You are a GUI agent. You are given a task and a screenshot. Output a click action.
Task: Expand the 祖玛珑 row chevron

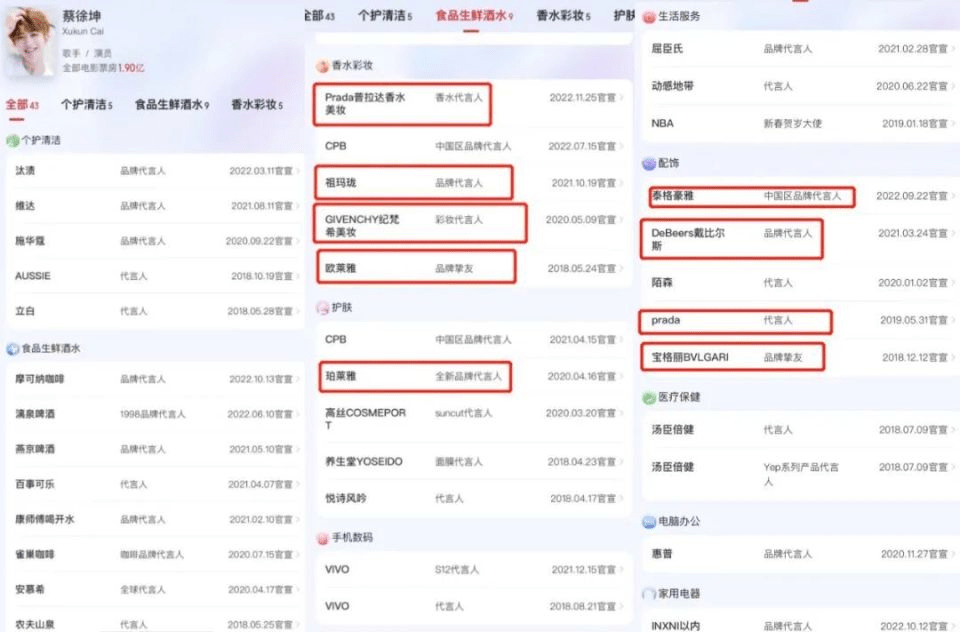[621, 182]
